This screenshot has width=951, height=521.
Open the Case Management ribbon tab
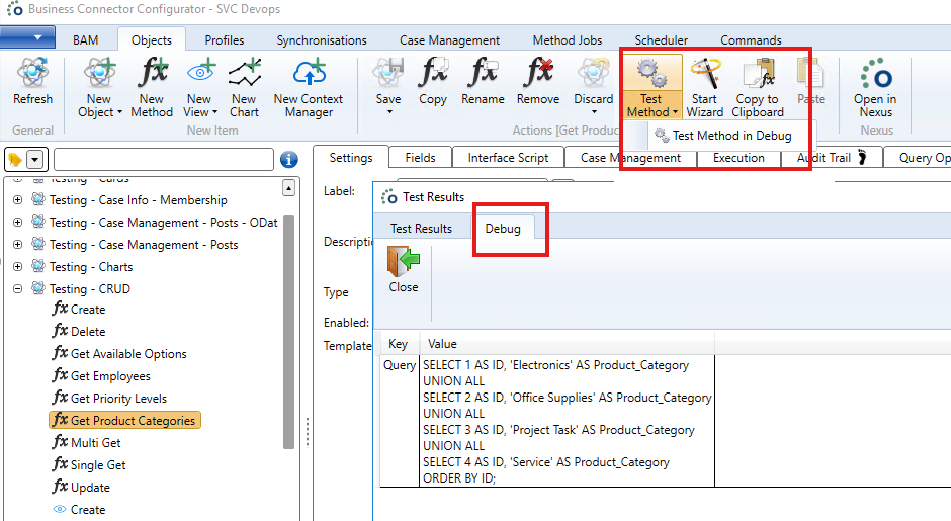pyautogui.click(x=450, y=40)
